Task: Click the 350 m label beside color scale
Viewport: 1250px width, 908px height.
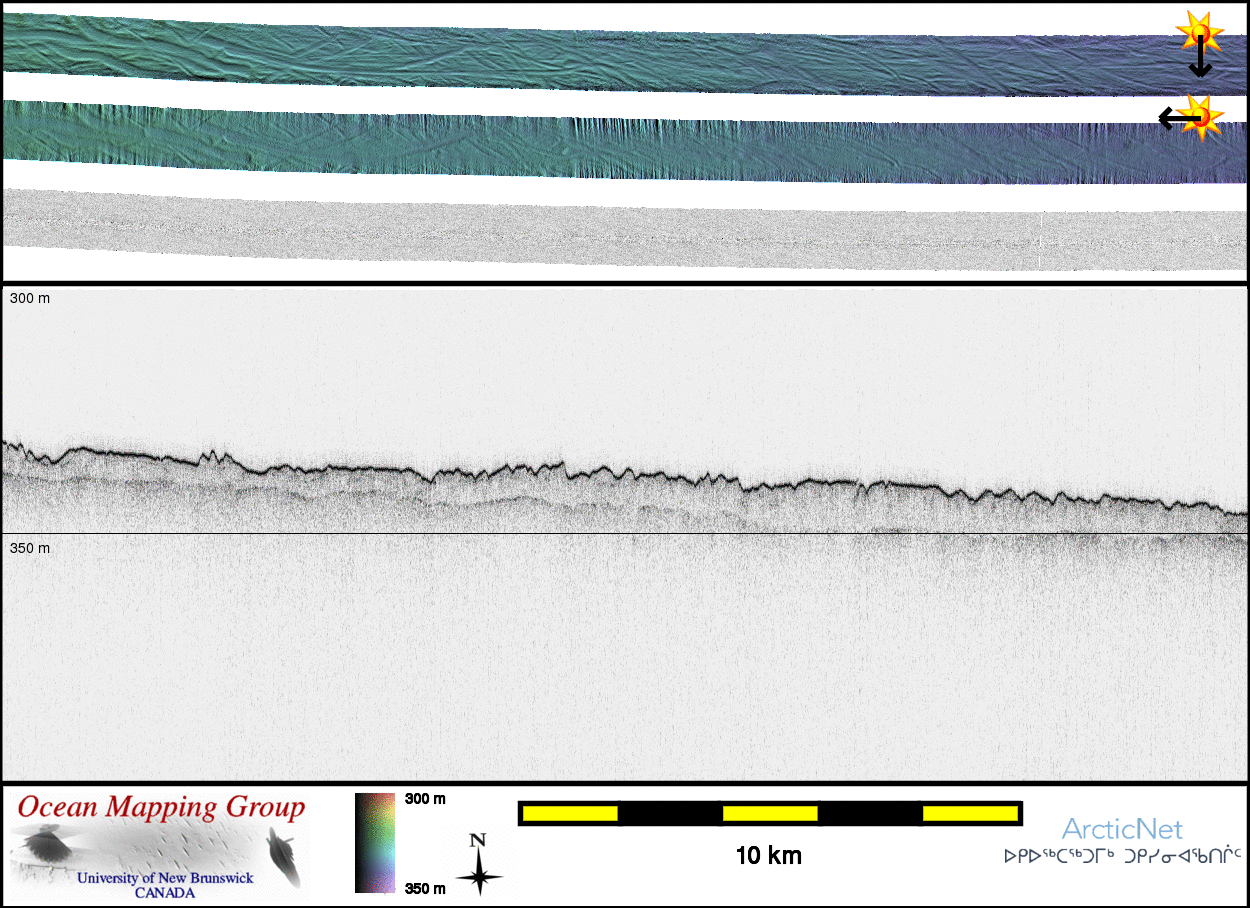Action: point(425,888)
